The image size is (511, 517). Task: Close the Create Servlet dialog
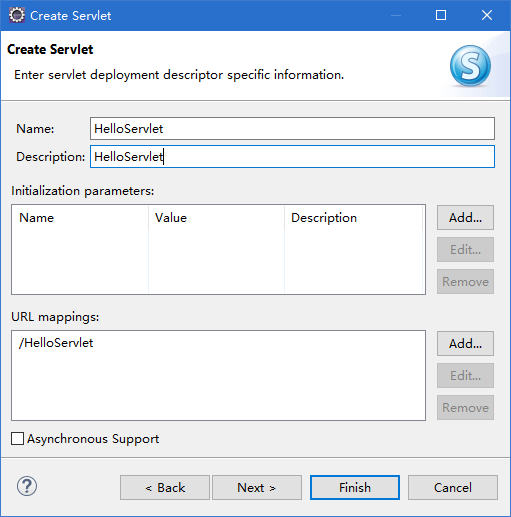pos(487,15)
